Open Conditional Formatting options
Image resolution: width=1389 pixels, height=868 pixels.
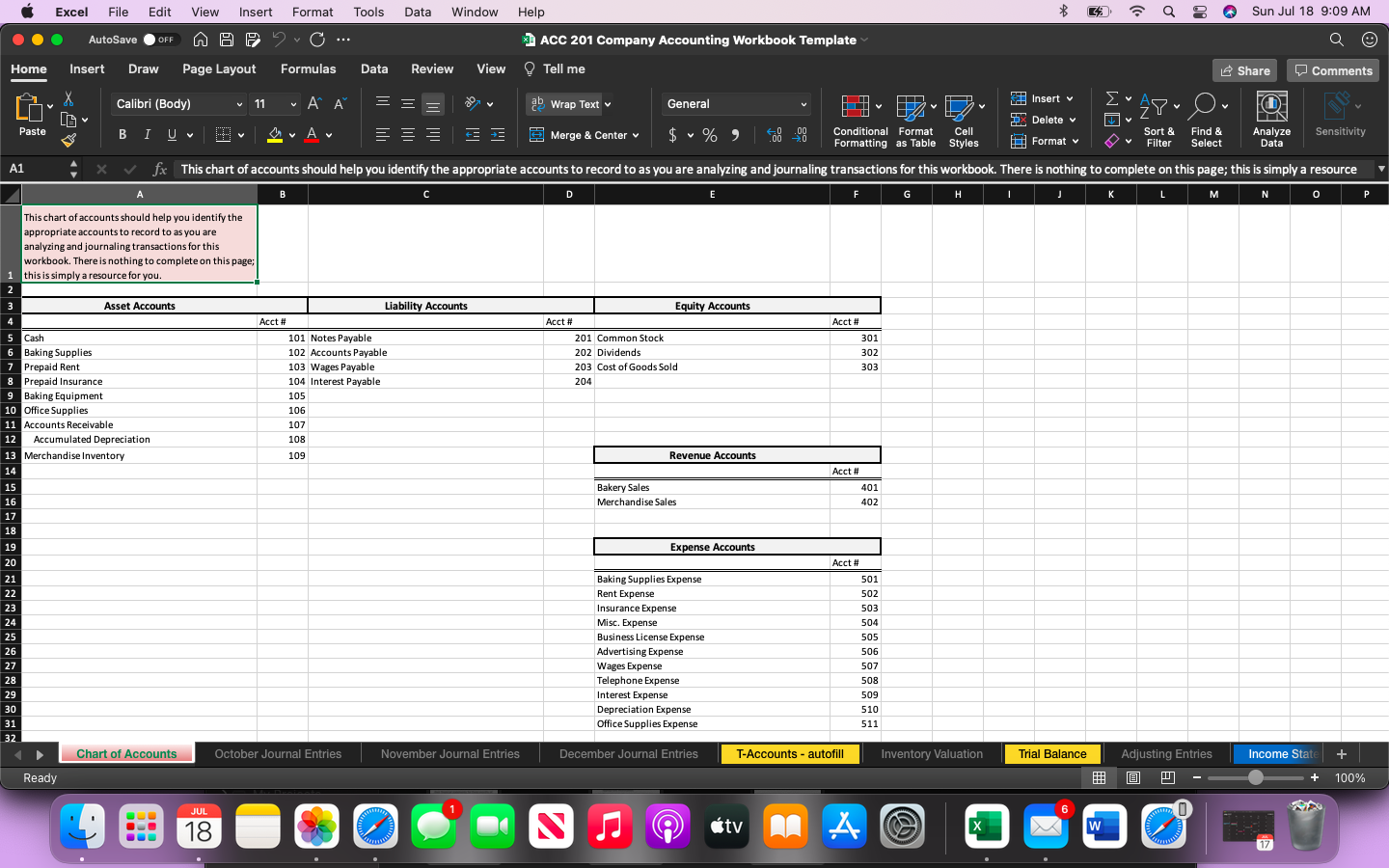tap(859, 120)
